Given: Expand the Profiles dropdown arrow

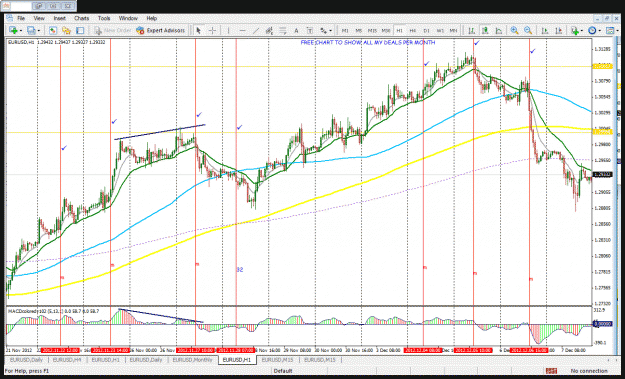Looking at the screenshot, I should click(38, 31).
